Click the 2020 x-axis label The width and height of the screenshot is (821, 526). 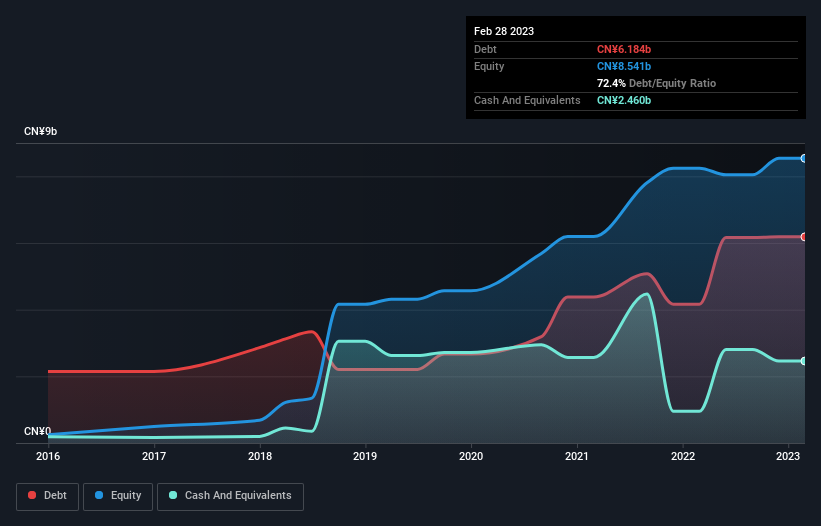[x=471, y=456]
